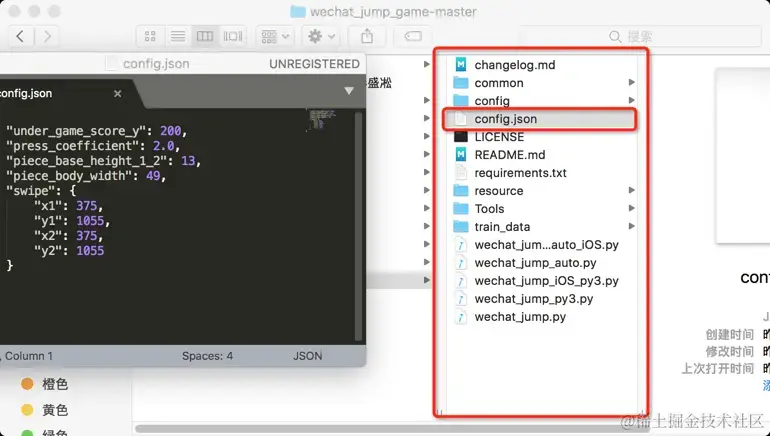Viewport: 770px width, 436px height.
Task: Open the Sublime Text tab list dropdown
Action: click(349, 91)
